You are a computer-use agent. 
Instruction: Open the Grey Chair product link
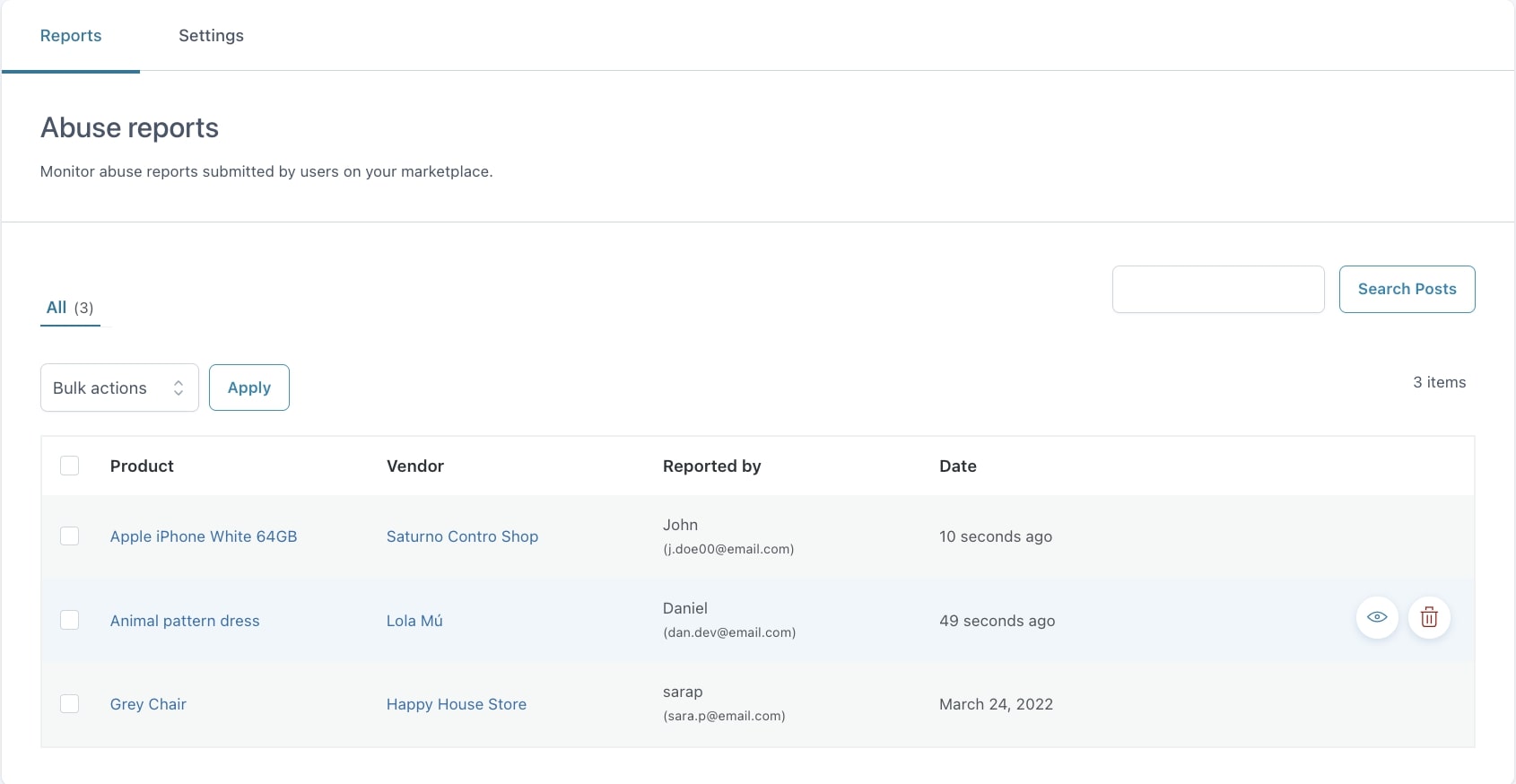[148, 704]
